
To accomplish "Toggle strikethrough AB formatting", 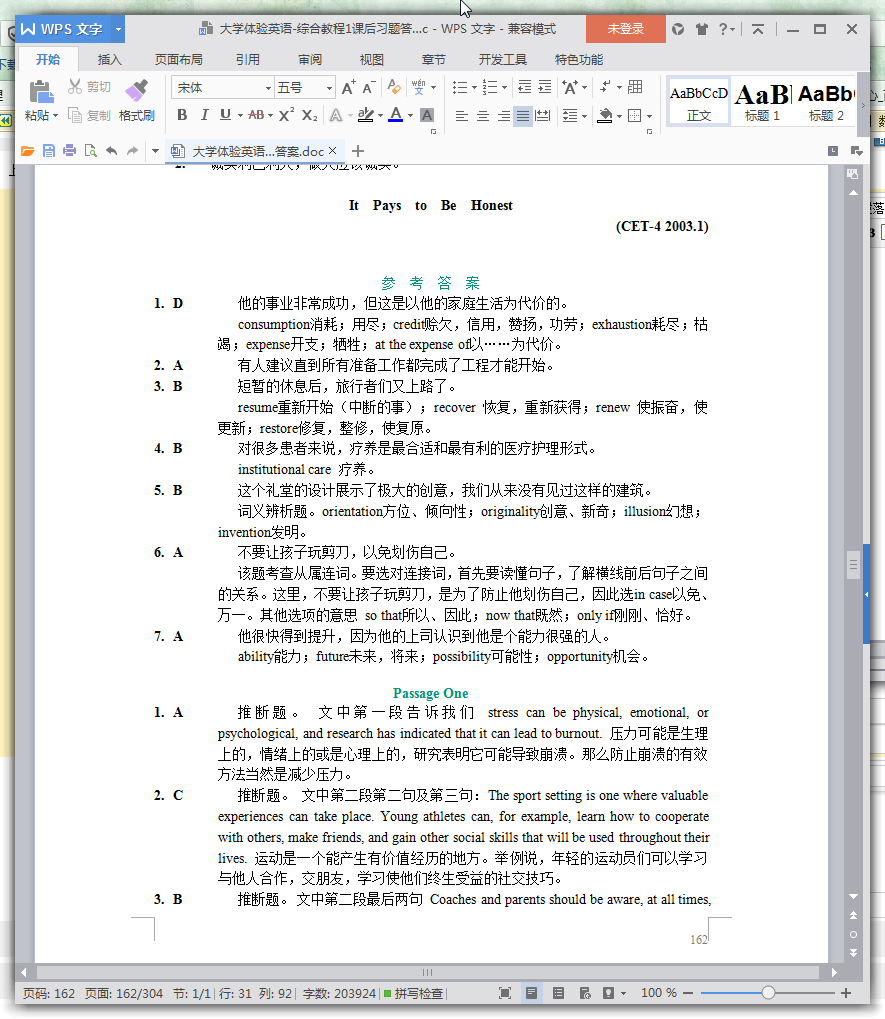I will point(256,115).
